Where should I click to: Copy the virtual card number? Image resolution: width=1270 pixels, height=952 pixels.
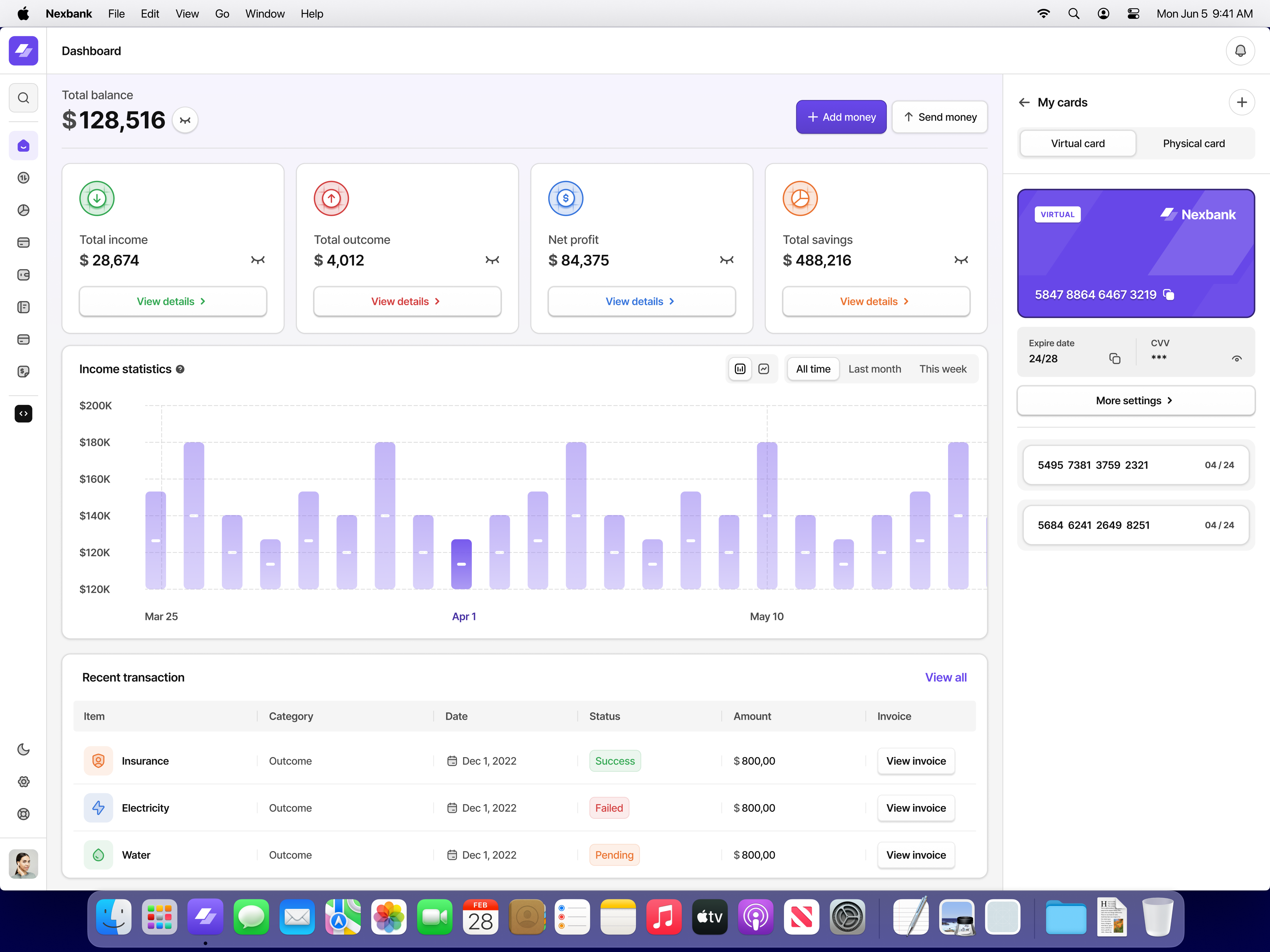[1168, 294]
